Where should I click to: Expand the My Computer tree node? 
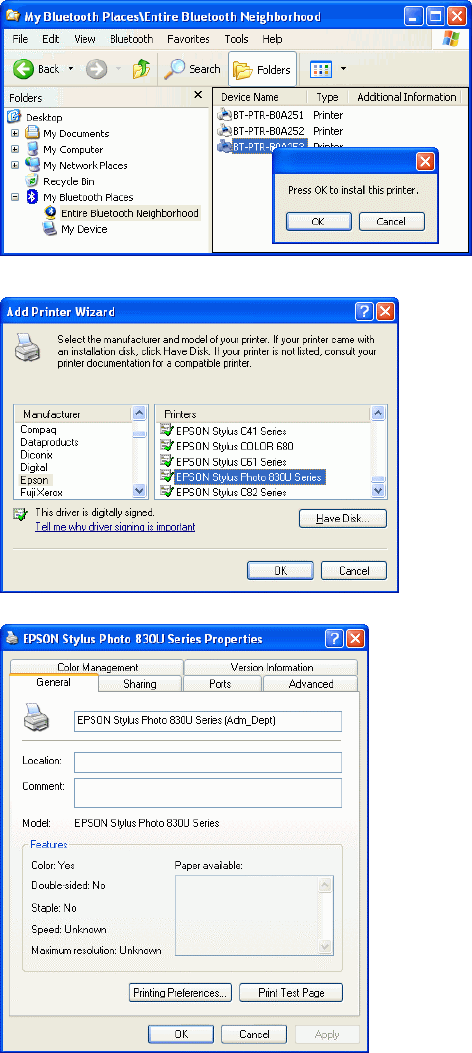(15, 149)
